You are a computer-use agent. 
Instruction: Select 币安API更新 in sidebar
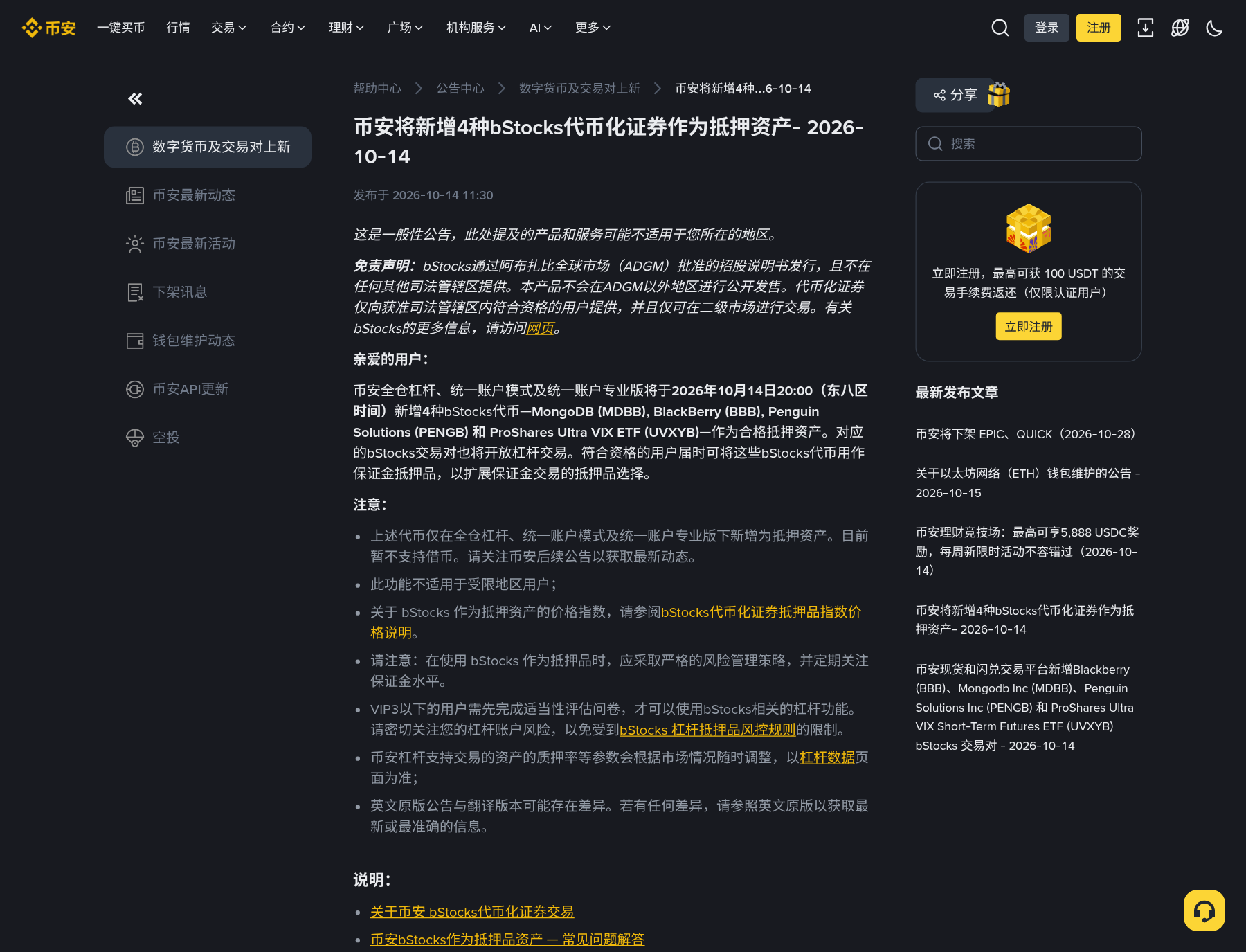[208, 389]
